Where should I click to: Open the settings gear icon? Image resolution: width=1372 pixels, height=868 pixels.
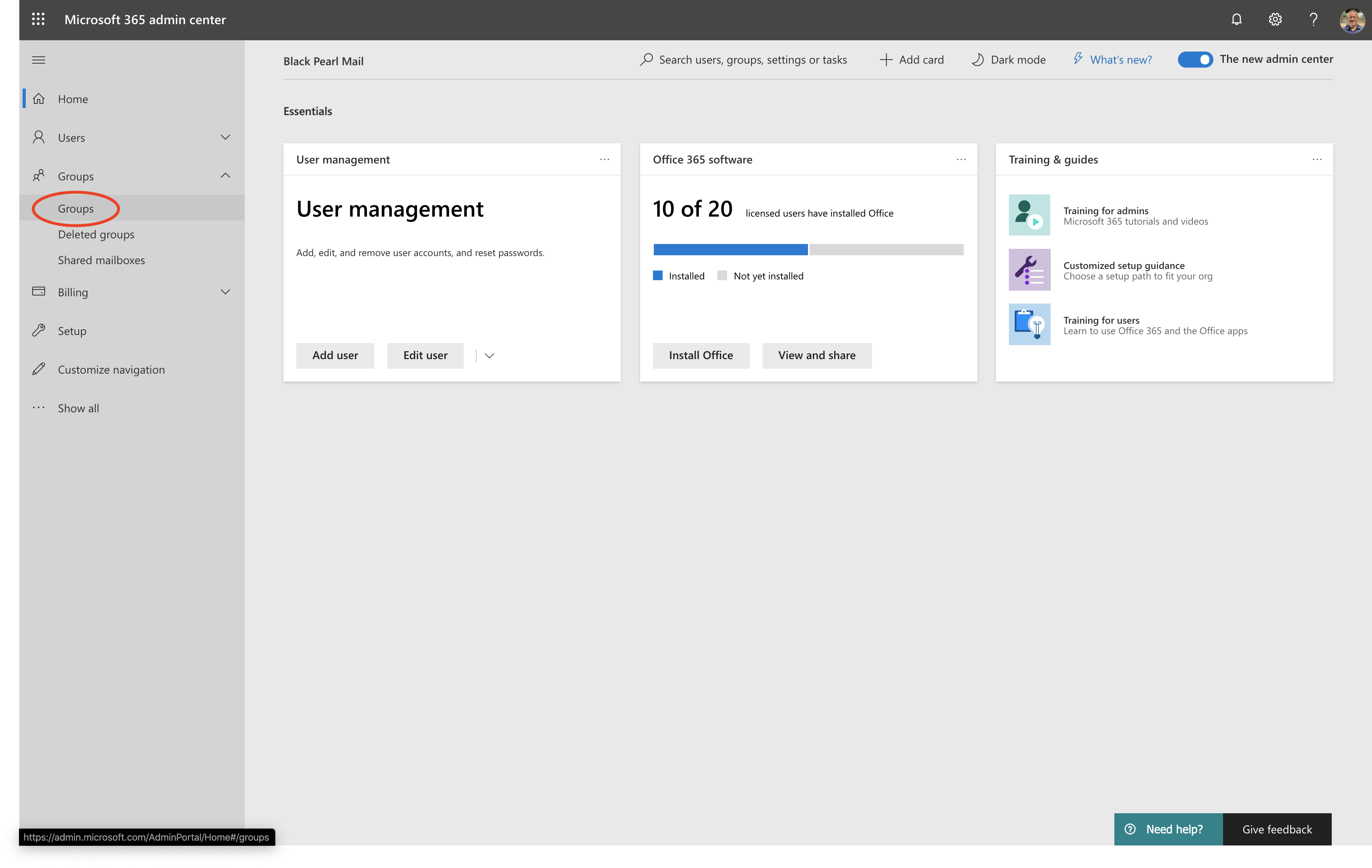point(1275,19)
